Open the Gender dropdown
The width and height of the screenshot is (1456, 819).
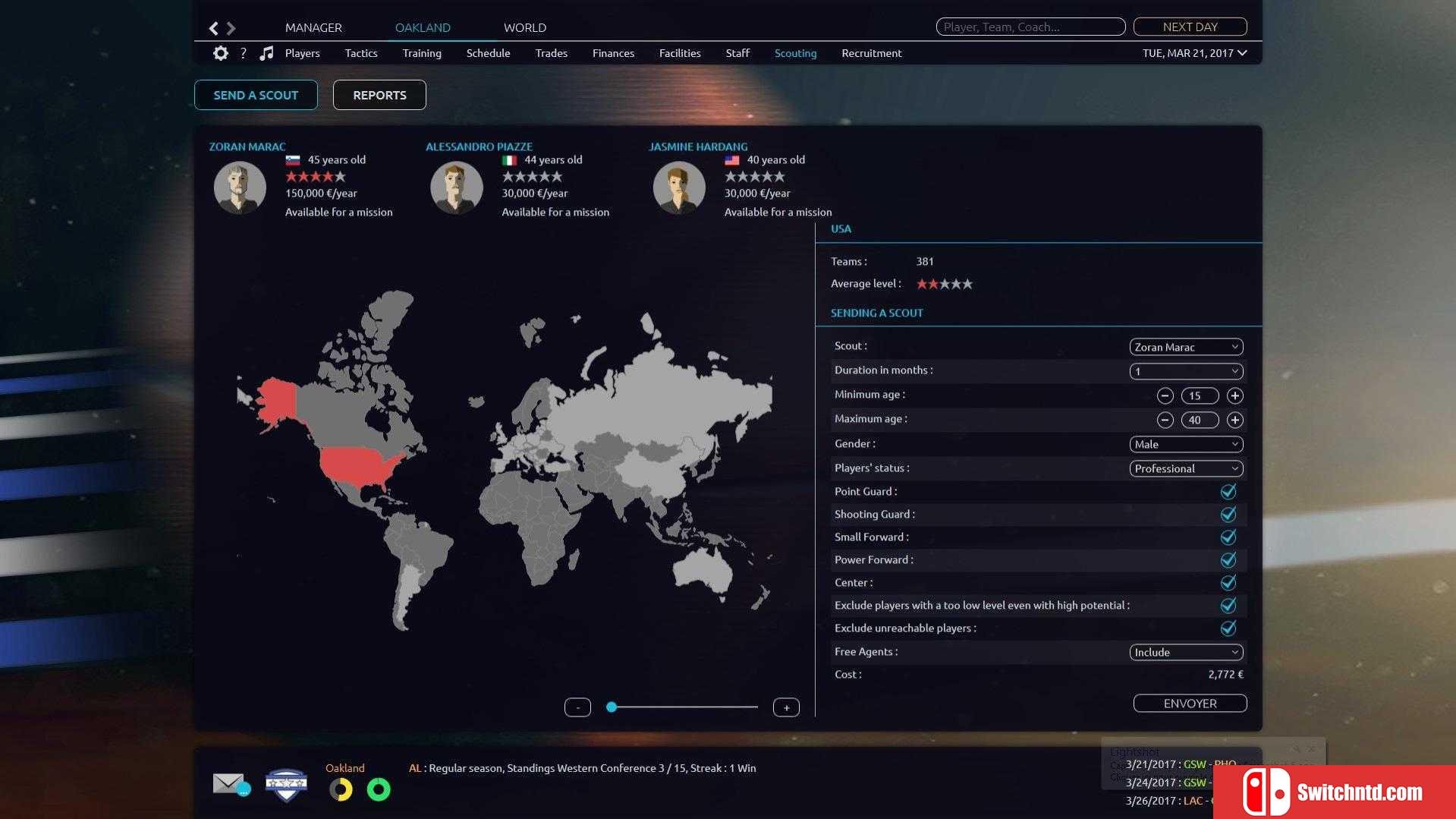tap(1186, 444)
